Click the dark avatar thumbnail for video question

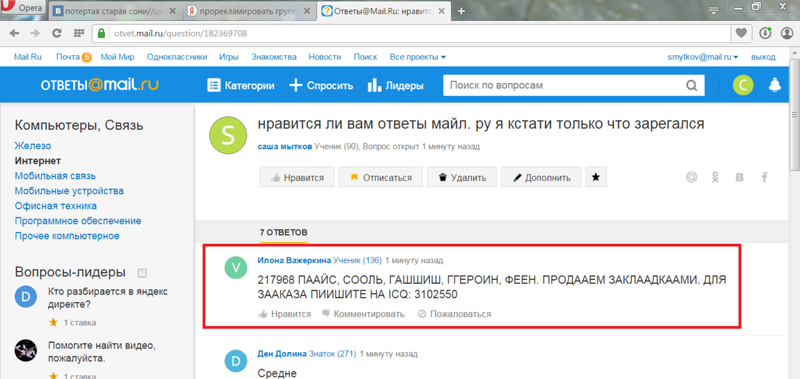click(x=26, y=350)
